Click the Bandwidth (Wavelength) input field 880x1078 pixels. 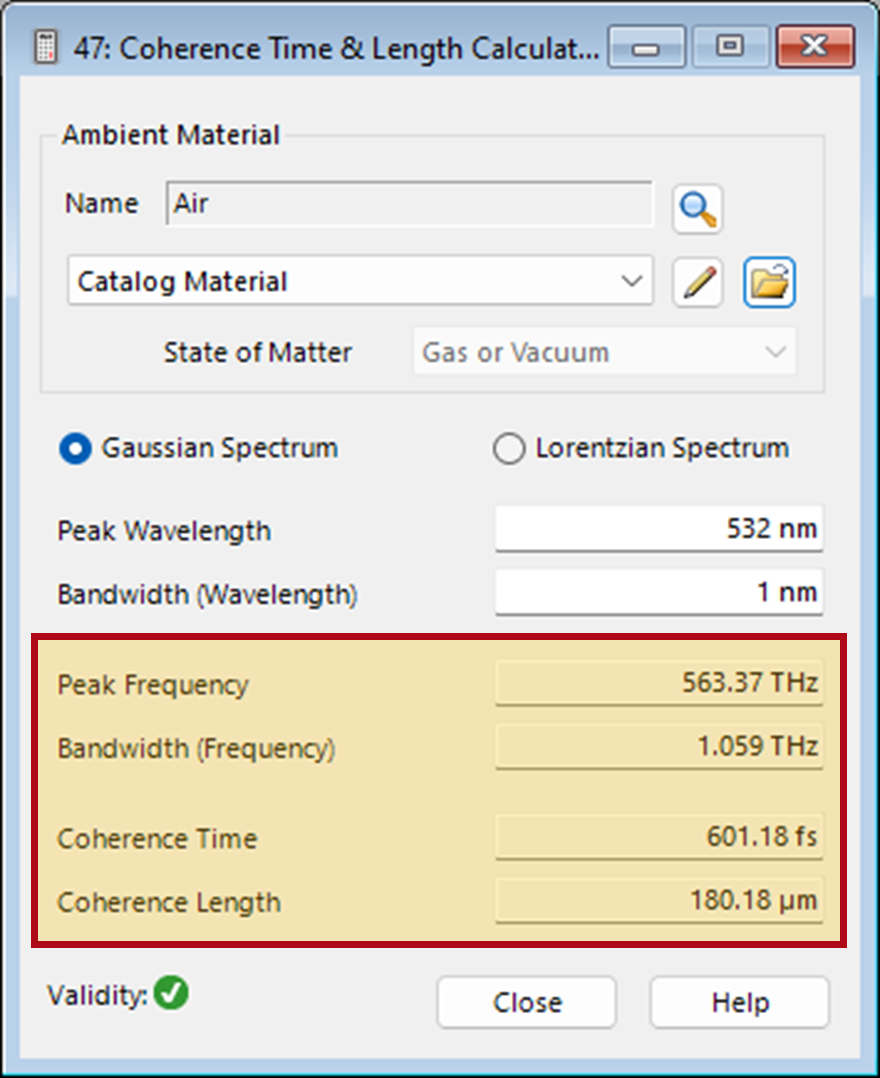click(x=659, y=592)
